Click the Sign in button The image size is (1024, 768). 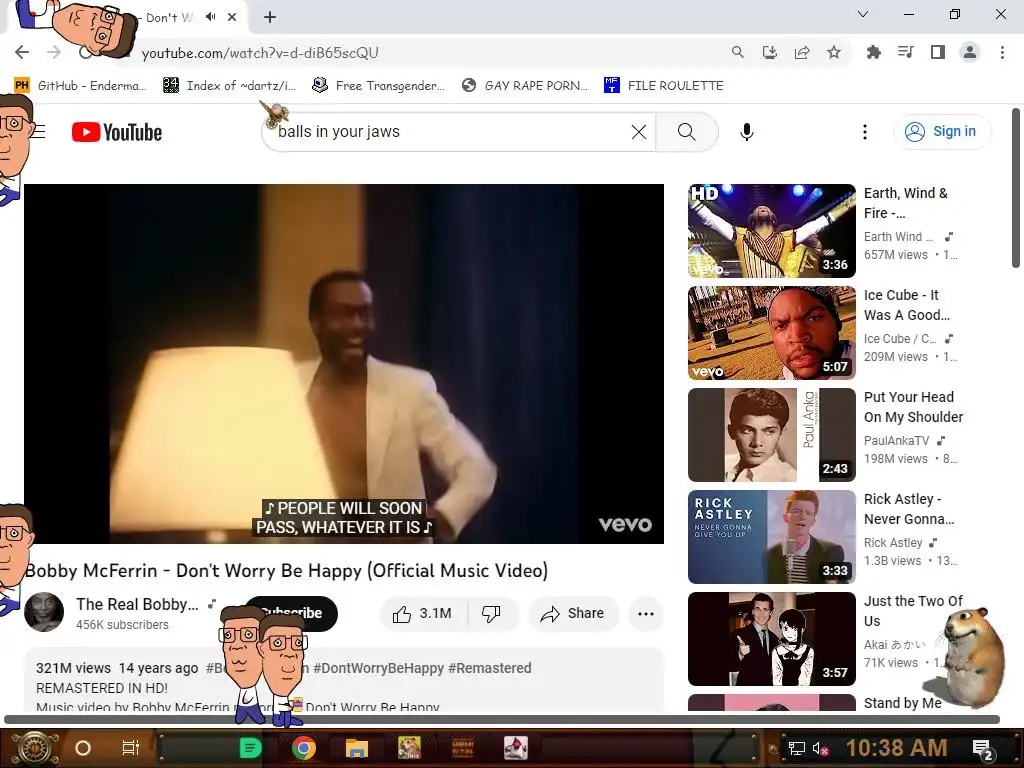(941, 132)
